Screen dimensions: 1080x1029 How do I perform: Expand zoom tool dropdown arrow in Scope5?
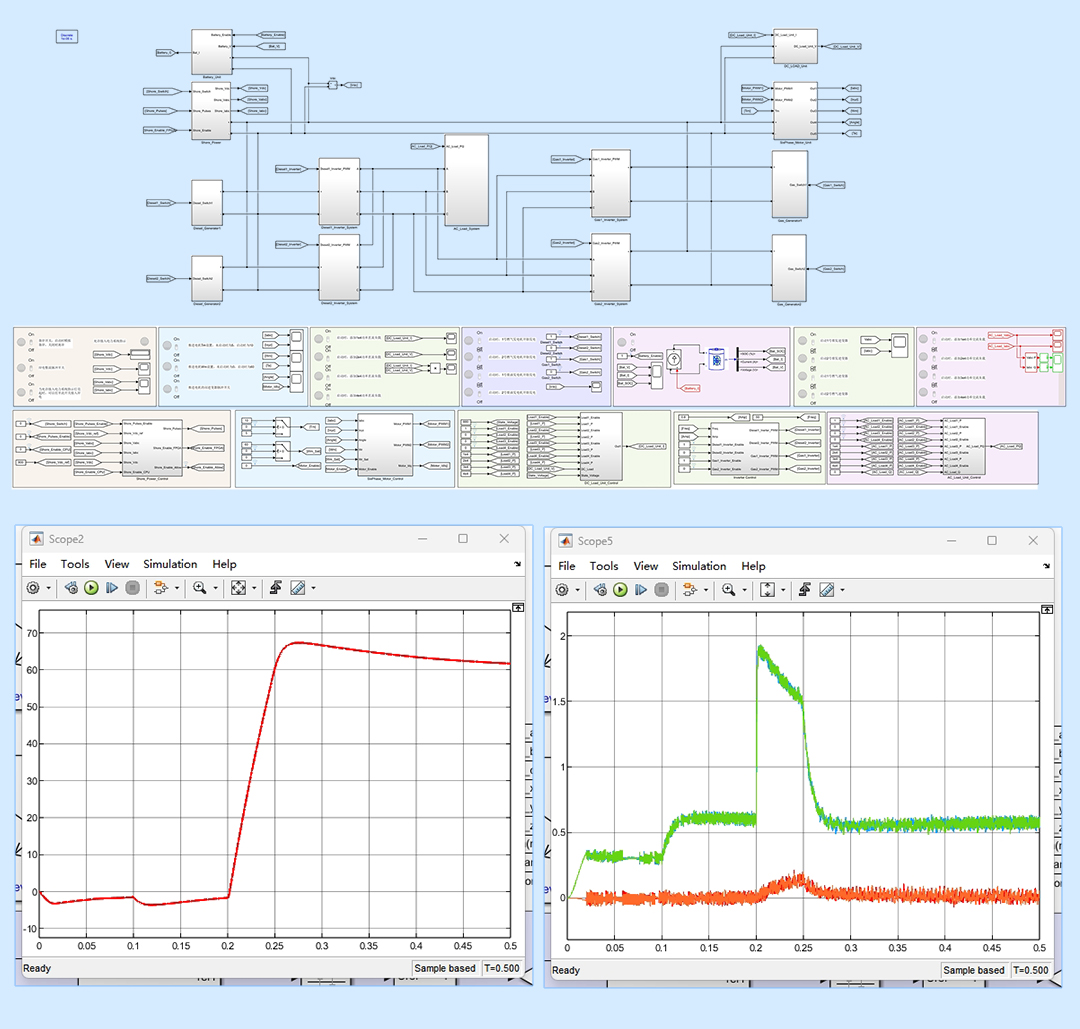pyautogui.click(x=745, y=590)
